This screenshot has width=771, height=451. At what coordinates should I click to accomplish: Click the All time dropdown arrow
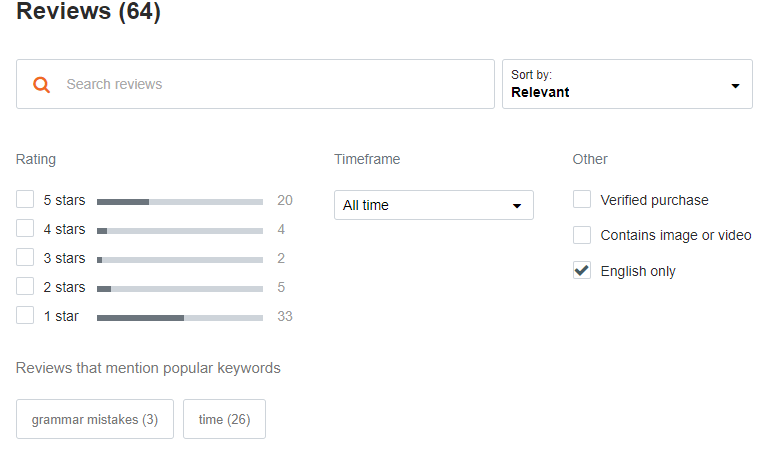[517, 206]
